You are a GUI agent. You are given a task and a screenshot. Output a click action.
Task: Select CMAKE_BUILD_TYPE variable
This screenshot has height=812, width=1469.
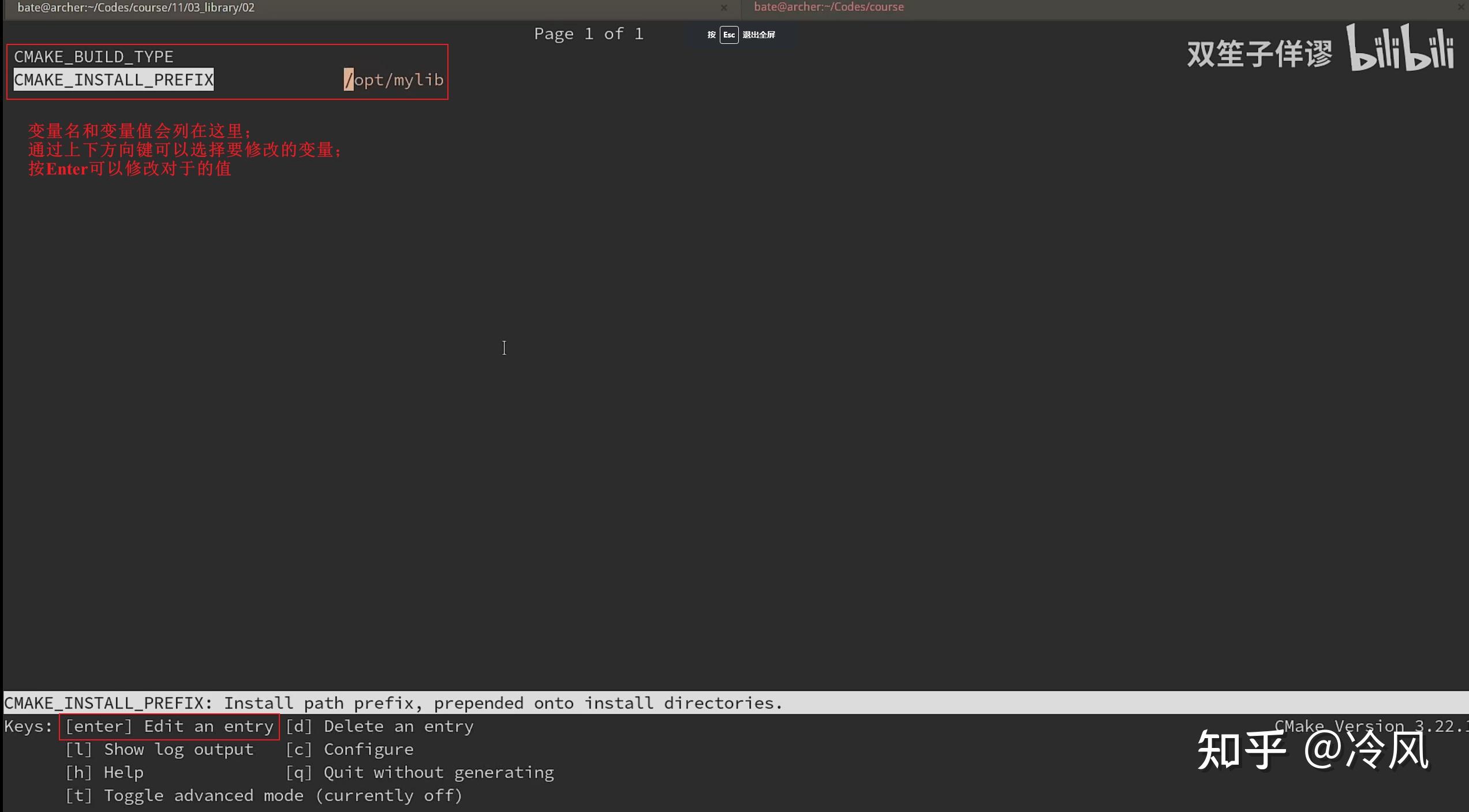pyautogui.click(x=94, y=56)
